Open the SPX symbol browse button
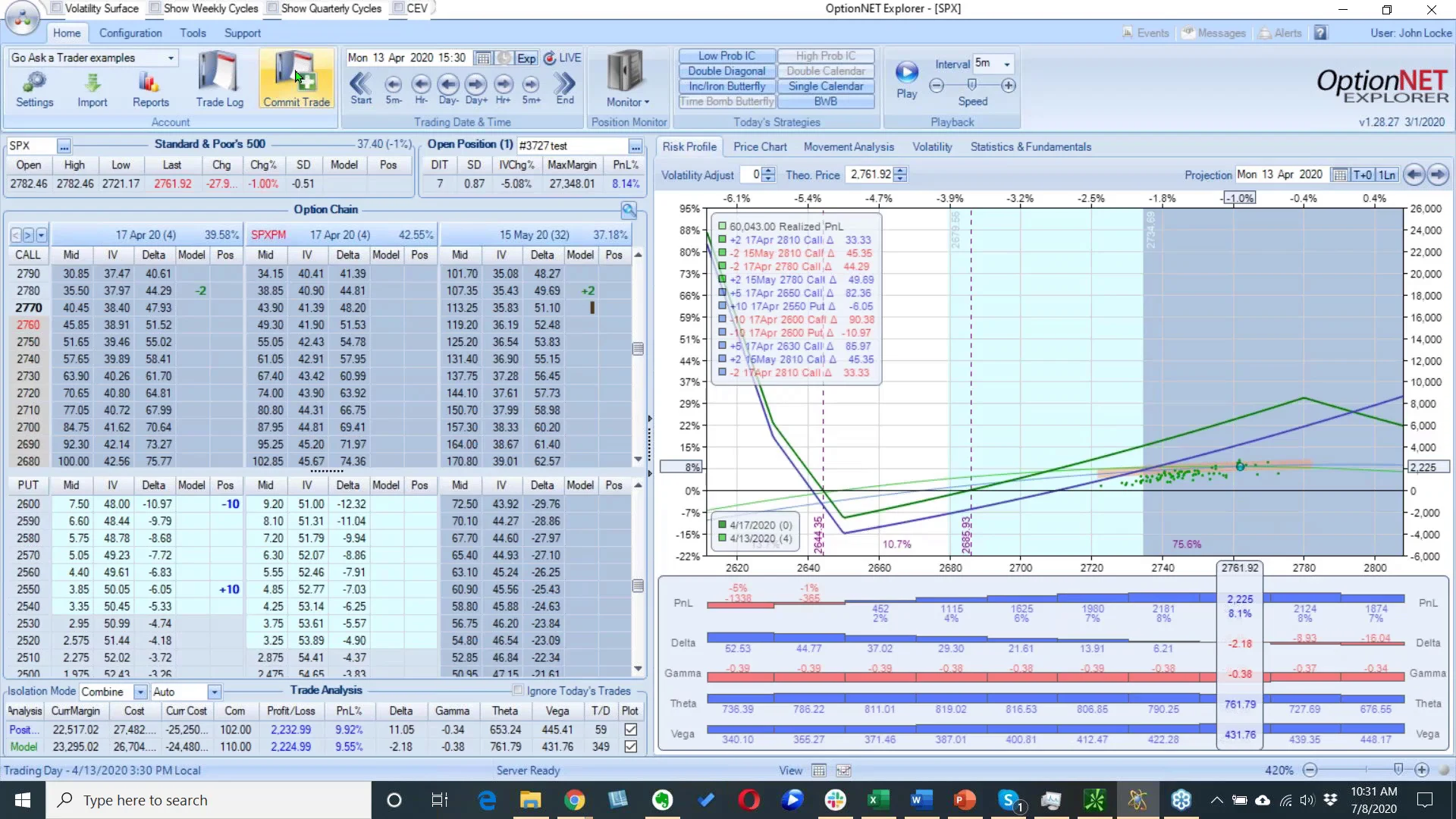The height and width of the screenshot is (819, 1456). tap(64, 146)
